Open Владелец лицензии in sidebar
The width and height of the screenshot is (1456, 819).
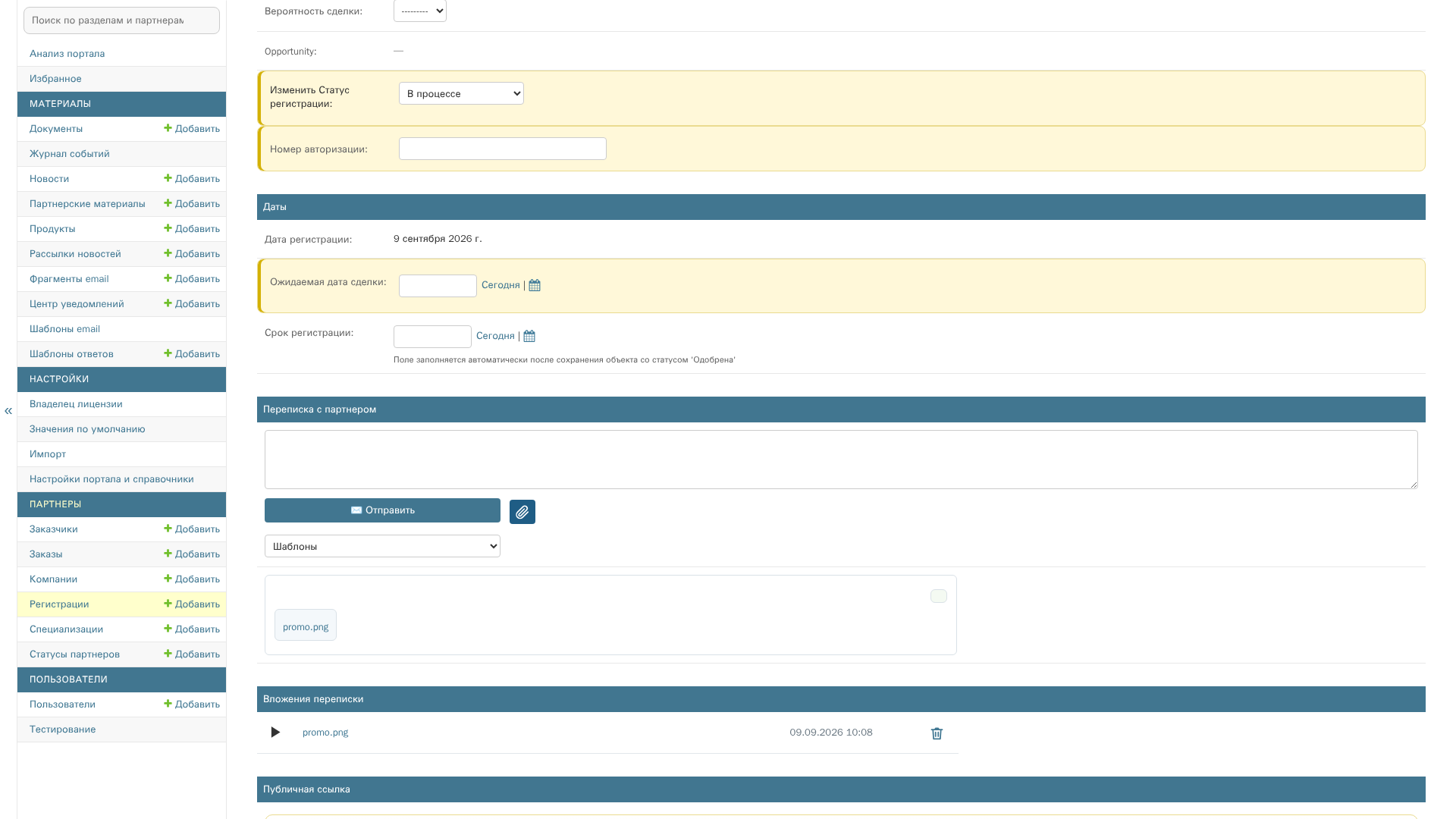click(x=76, y=404)
